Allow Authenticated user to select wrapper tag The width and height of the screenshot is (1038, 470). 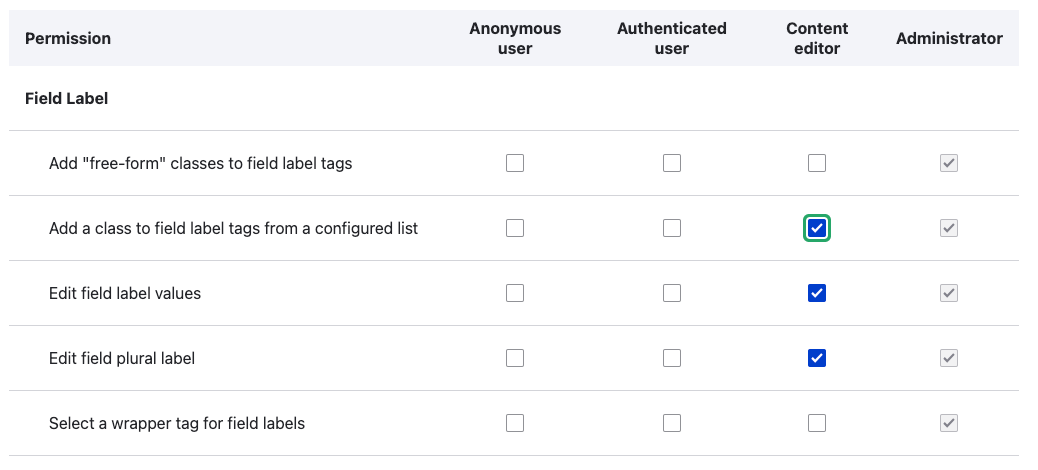pyautogui.click(x=671, y=423)
